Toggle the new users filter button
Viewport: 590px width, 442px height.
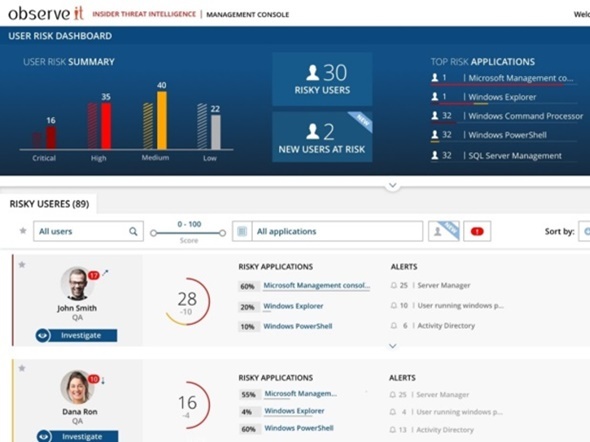pos(444,231)
